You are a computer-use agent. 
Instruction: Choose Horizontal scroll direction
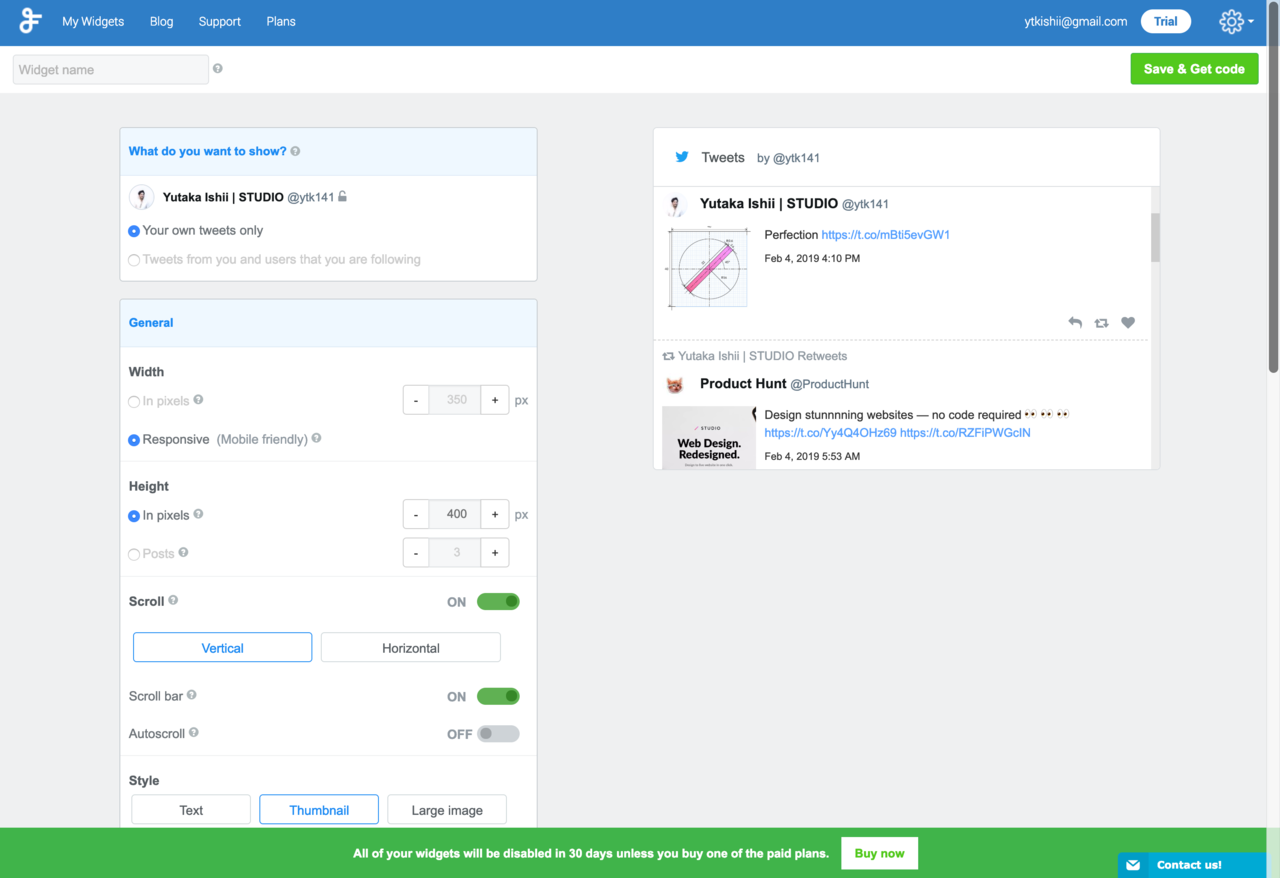coord(411,647)
